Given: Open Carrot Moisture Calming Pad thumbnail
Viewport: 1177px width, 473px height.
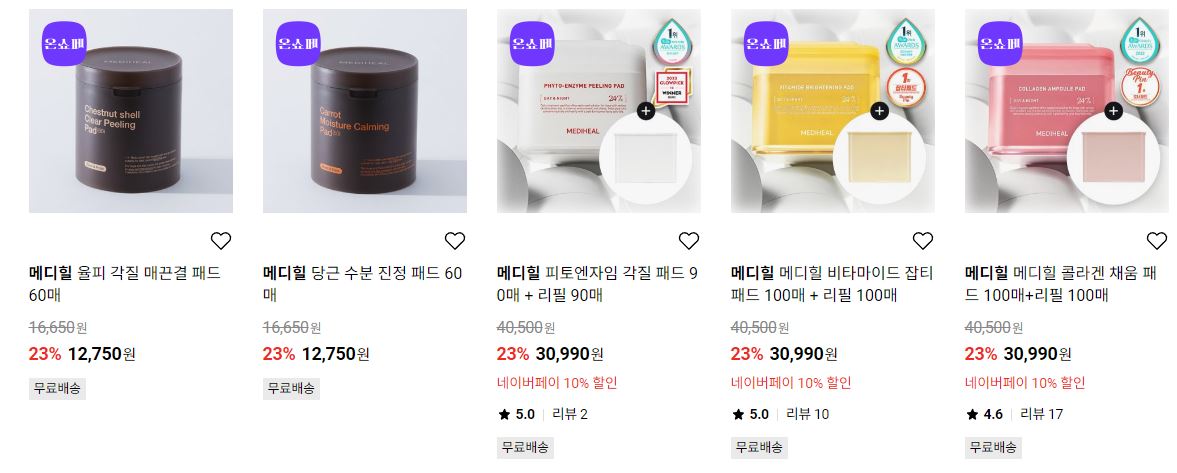Looking at the screenshot, I should [x=365, y=111].
